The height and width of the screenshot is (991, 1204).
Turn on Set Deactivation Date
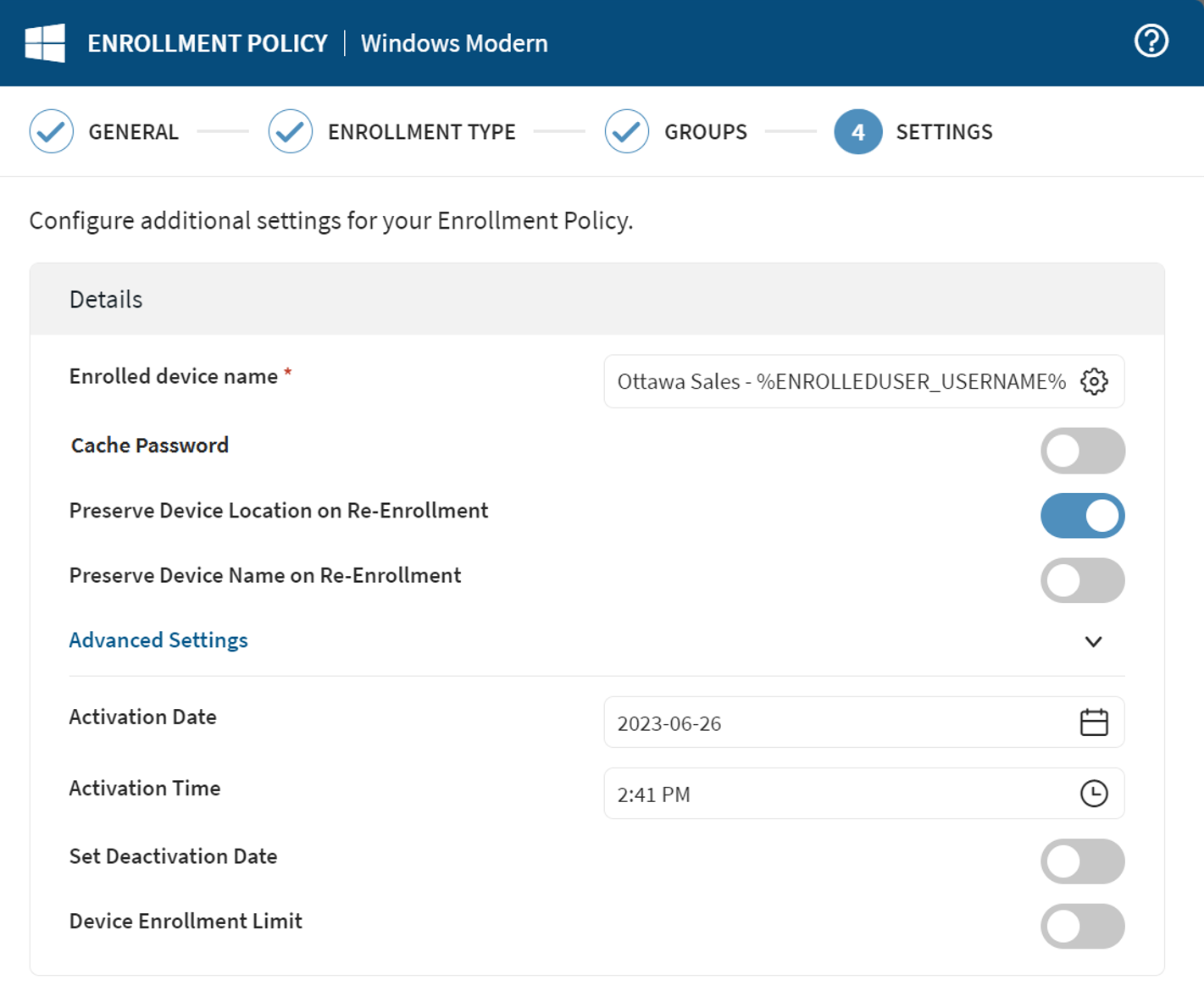coord(1083,861)
